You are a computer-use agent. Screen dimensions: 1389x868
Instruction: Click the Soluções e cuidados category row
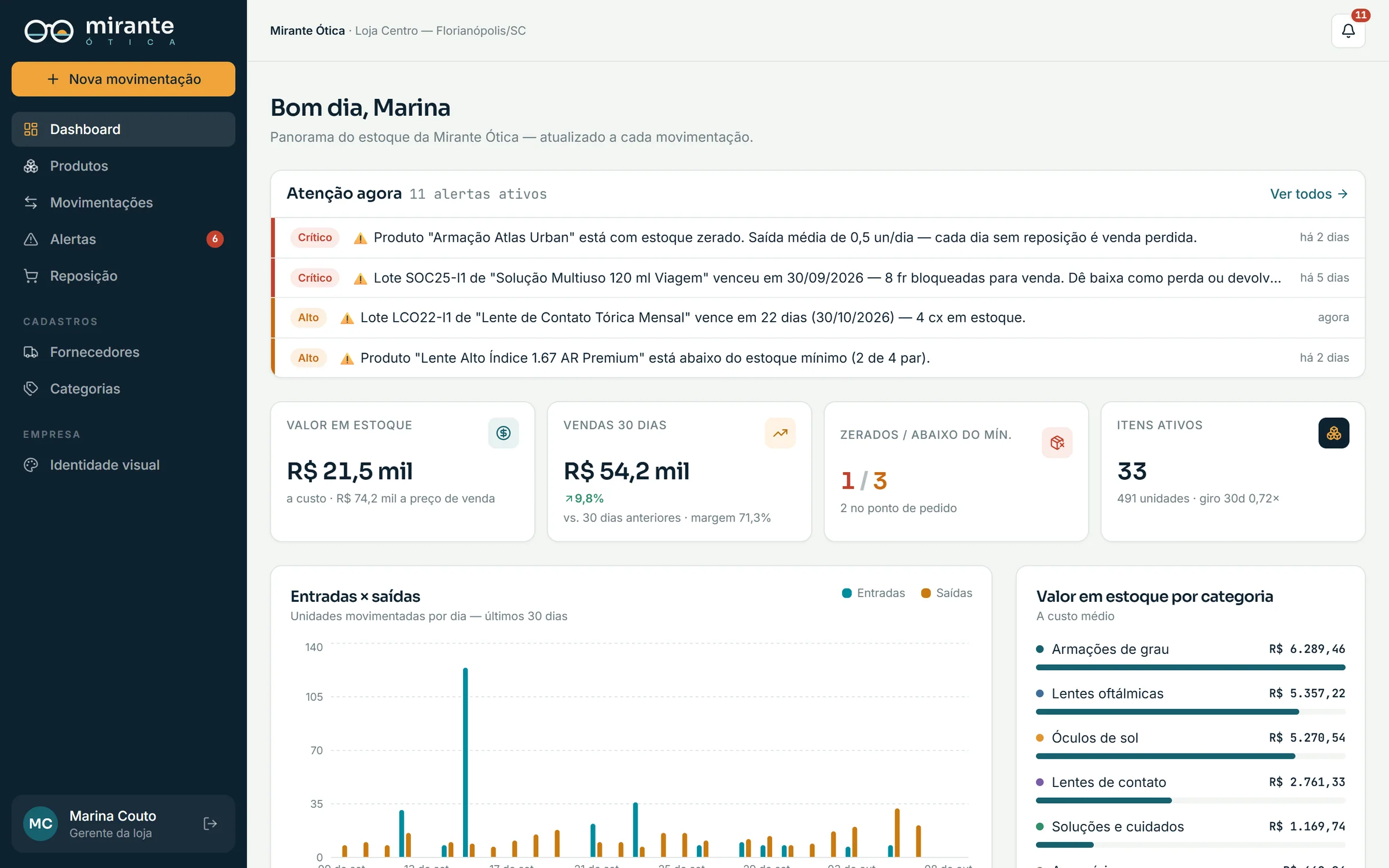(x=1190, y=833)
